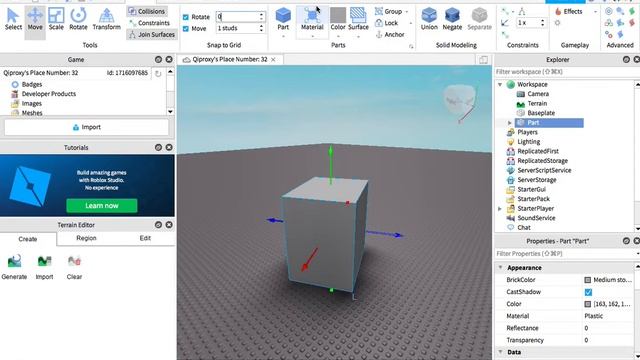The width and height of the screenshot is (640, 360).
Task: Click the Learn now button
Action: (x=102, y=206)
